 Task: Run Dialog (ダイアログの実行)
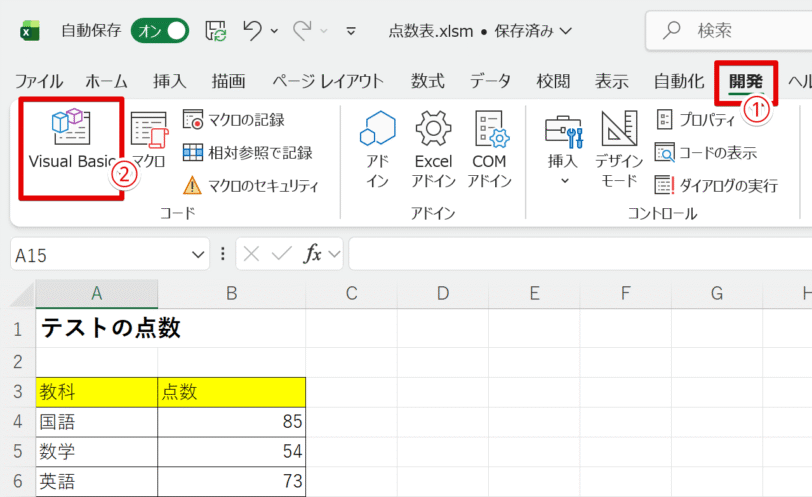point(716,185)
